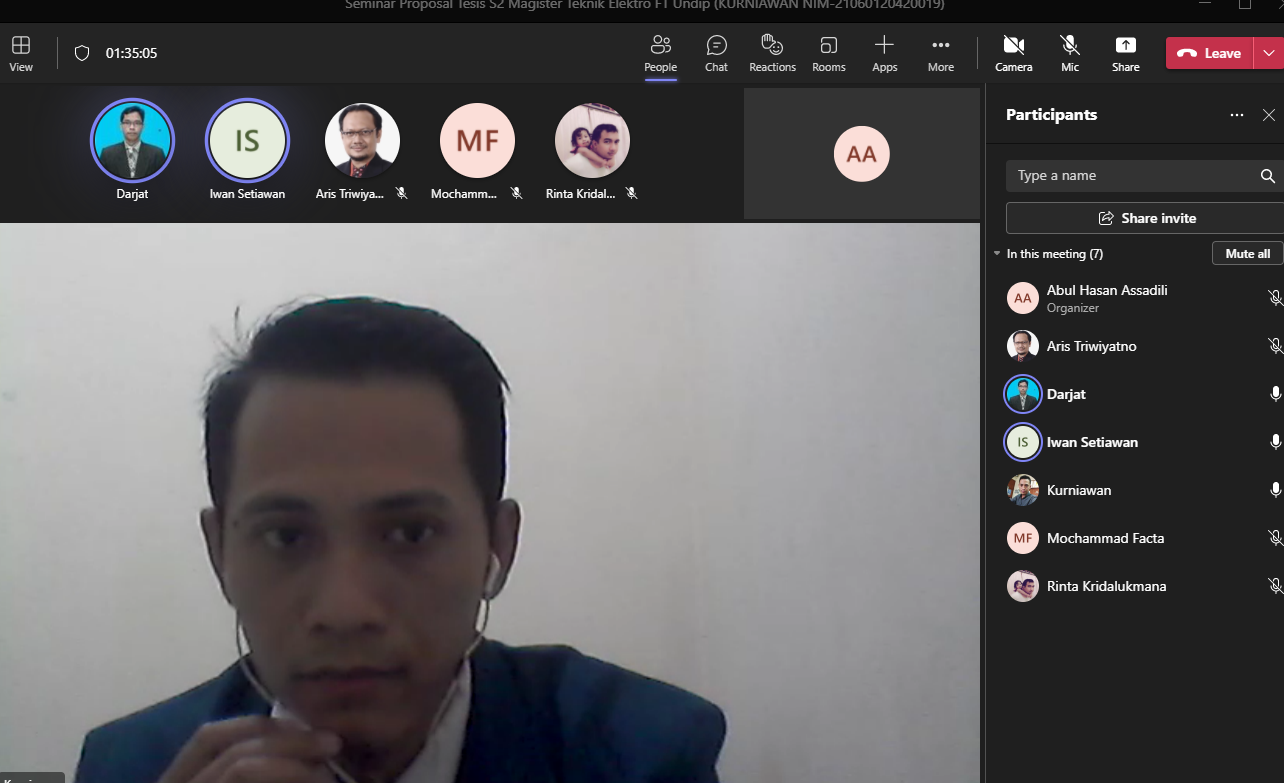Open the Apps menu
Screen dimensions: 1284x783
click(x=884, y=53)
